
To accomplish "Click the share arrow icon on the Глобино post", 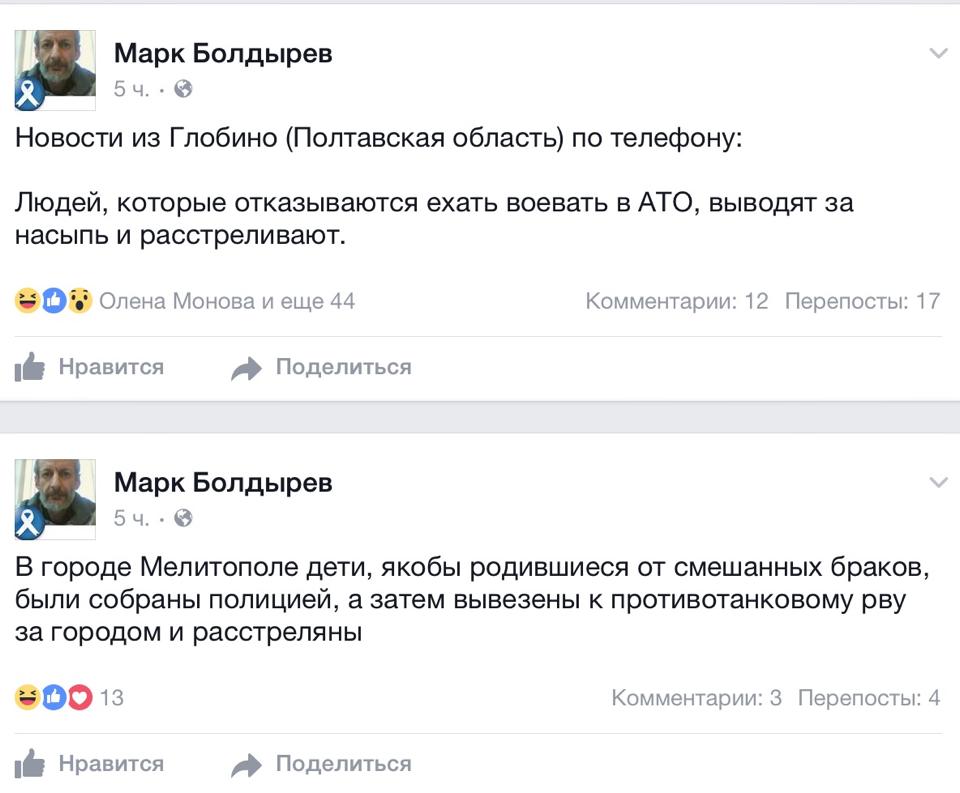I will pos(246,369).
